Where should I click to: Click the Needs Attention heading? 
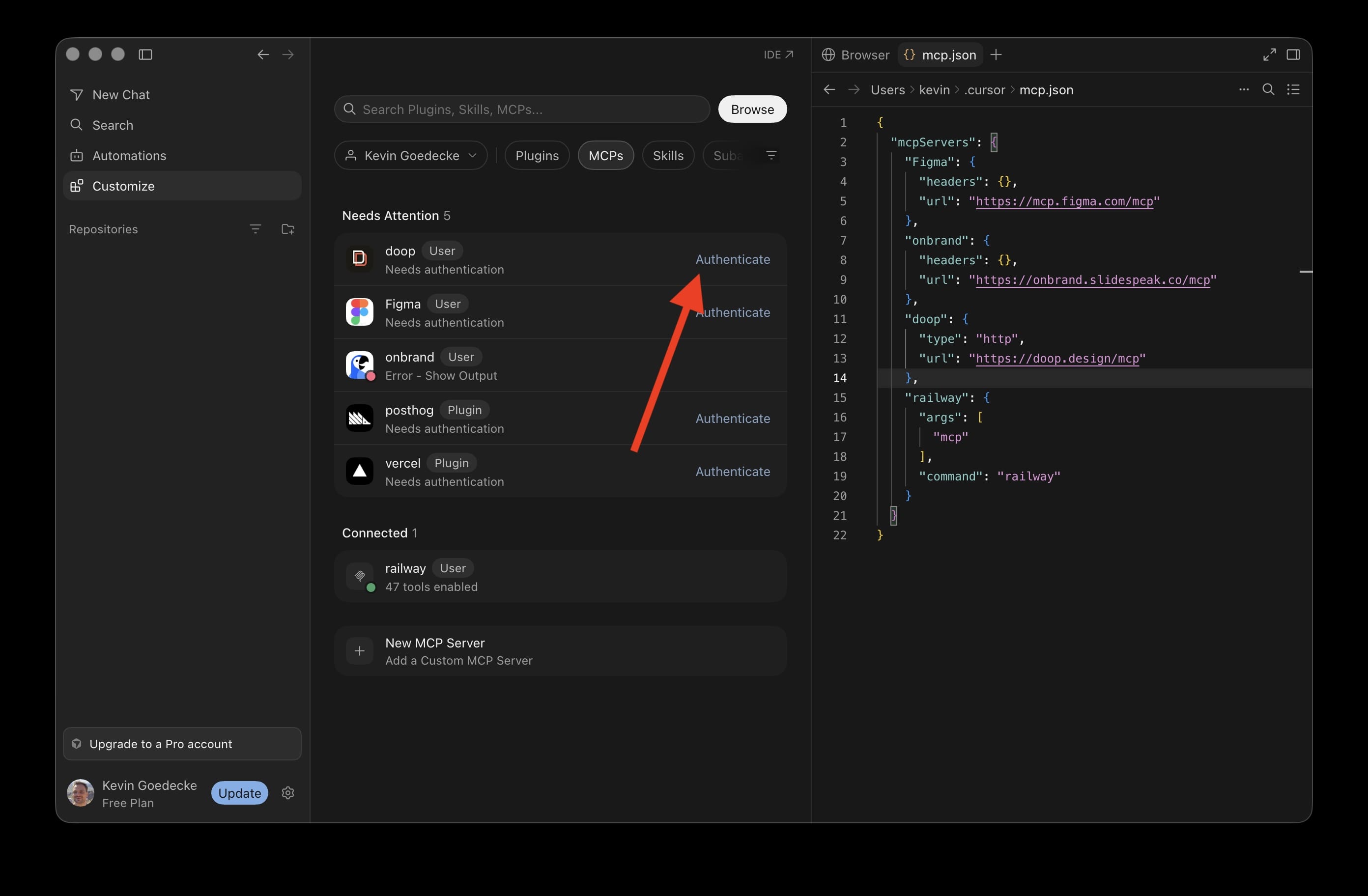[390, 216]
